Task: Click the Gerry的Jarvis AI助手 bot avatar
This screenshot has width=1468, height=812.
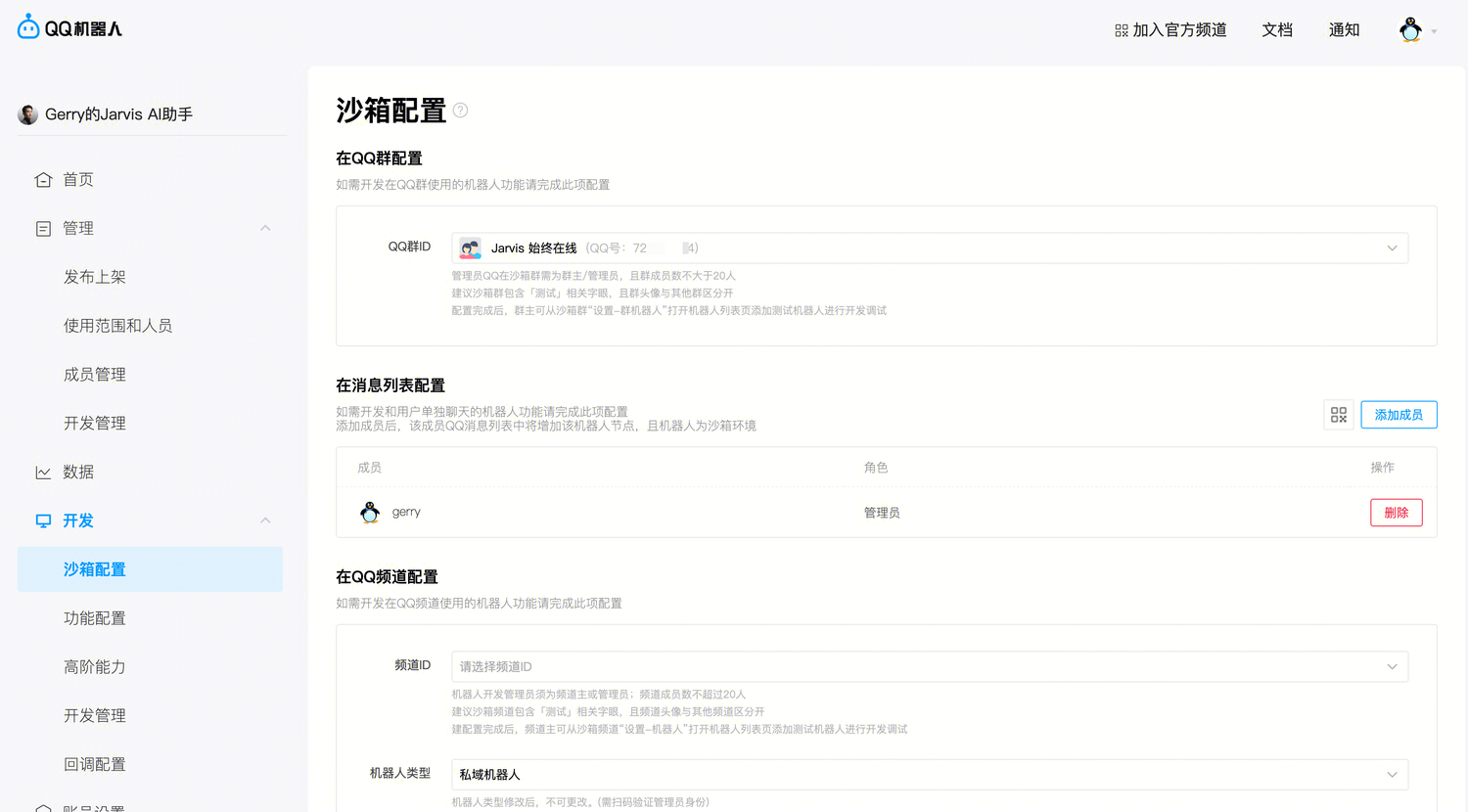Action: pos(28,114)
